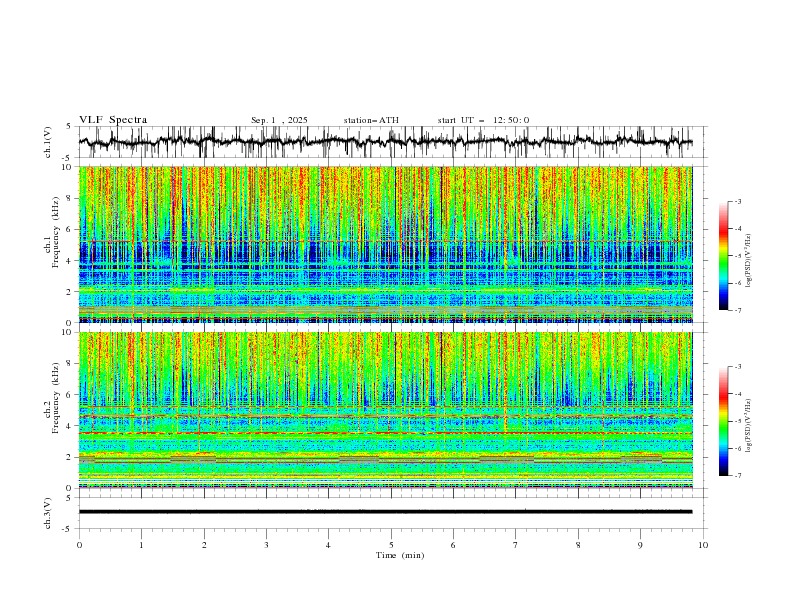Viewport: 792px width, 612px height.
Task: Click the ch.3(V) axis "5" tick label
Action: tap(70, 498)
